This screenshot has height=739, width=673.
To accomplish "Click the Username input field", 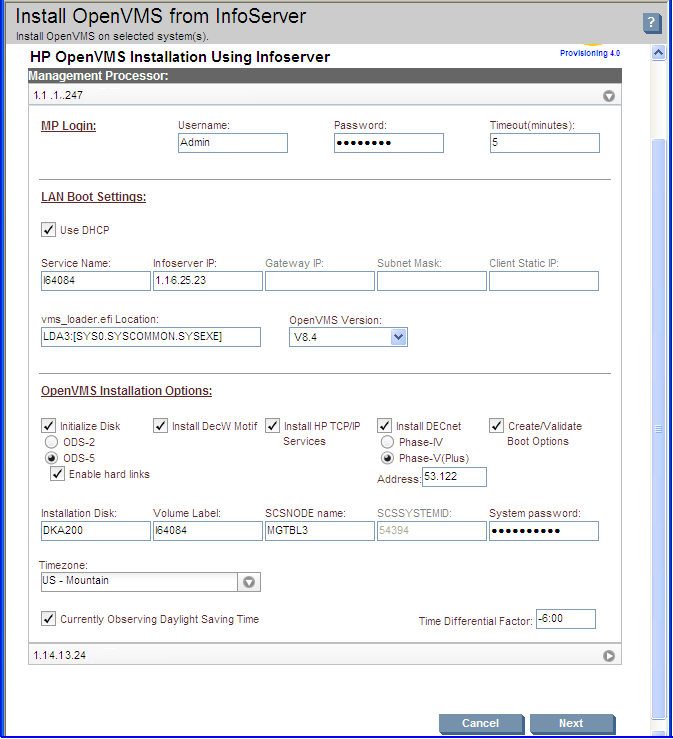I will [233, 143].
